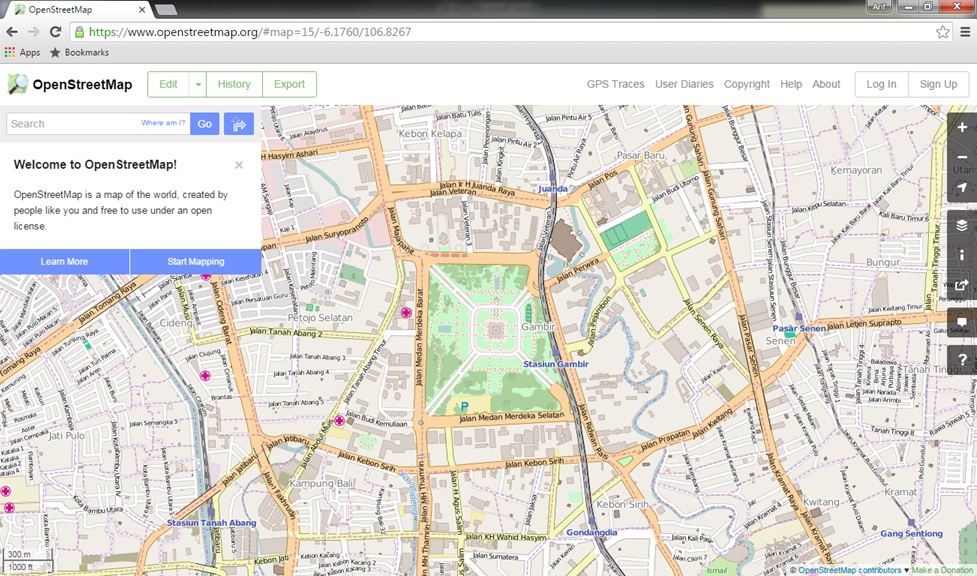Click the Go search button
Screen dimensions: 977x576
(204, 123)
